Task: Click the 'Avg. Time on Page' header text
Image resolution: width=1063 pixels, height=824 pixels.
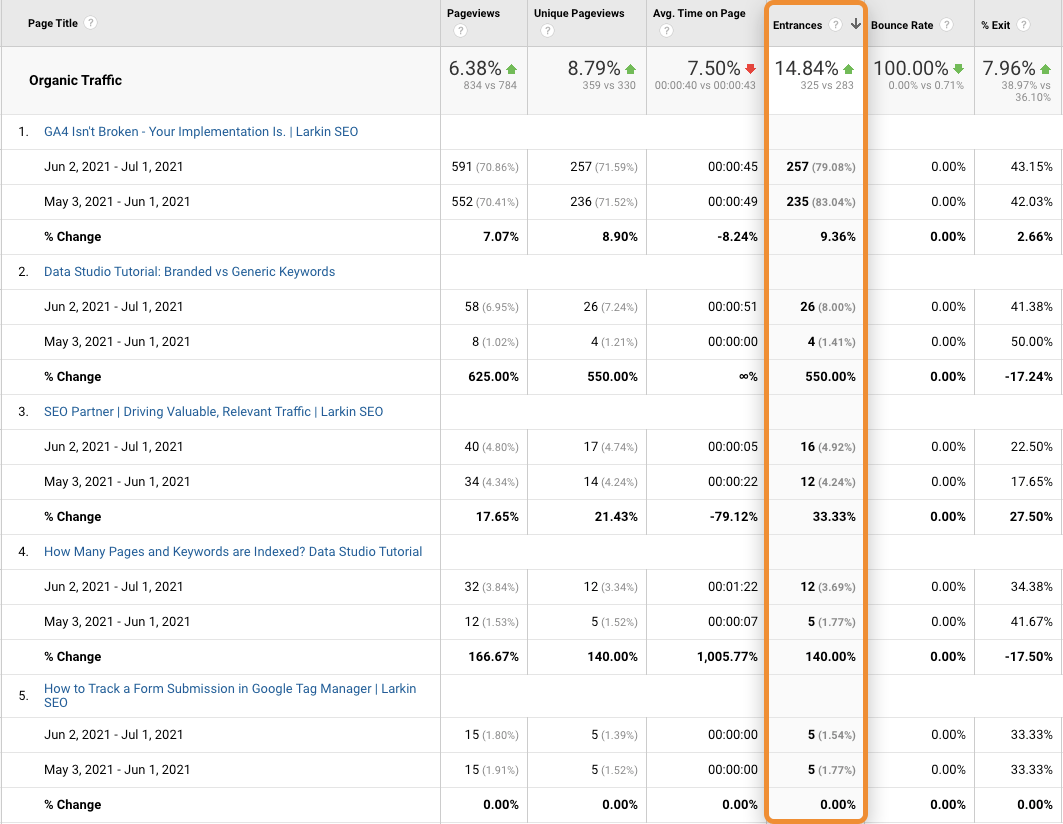Action: pos(700,14)
